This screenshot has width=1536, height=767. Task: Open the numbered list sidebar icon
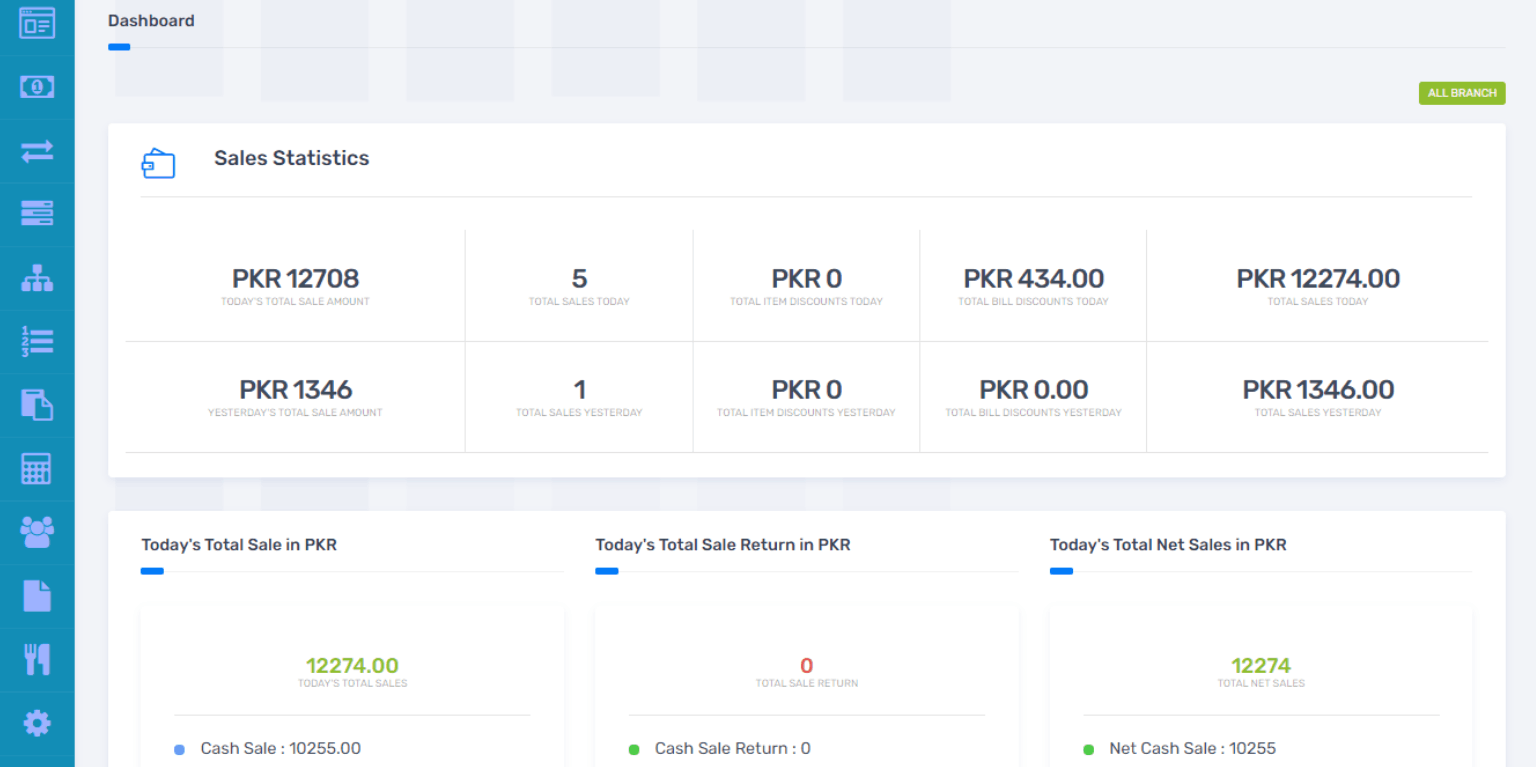[37, 341]
